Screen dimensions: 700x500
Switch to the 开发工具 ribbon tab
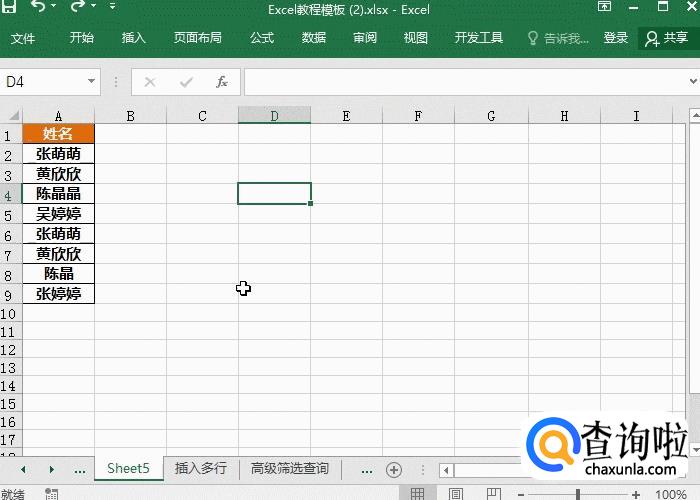[479, 38]
